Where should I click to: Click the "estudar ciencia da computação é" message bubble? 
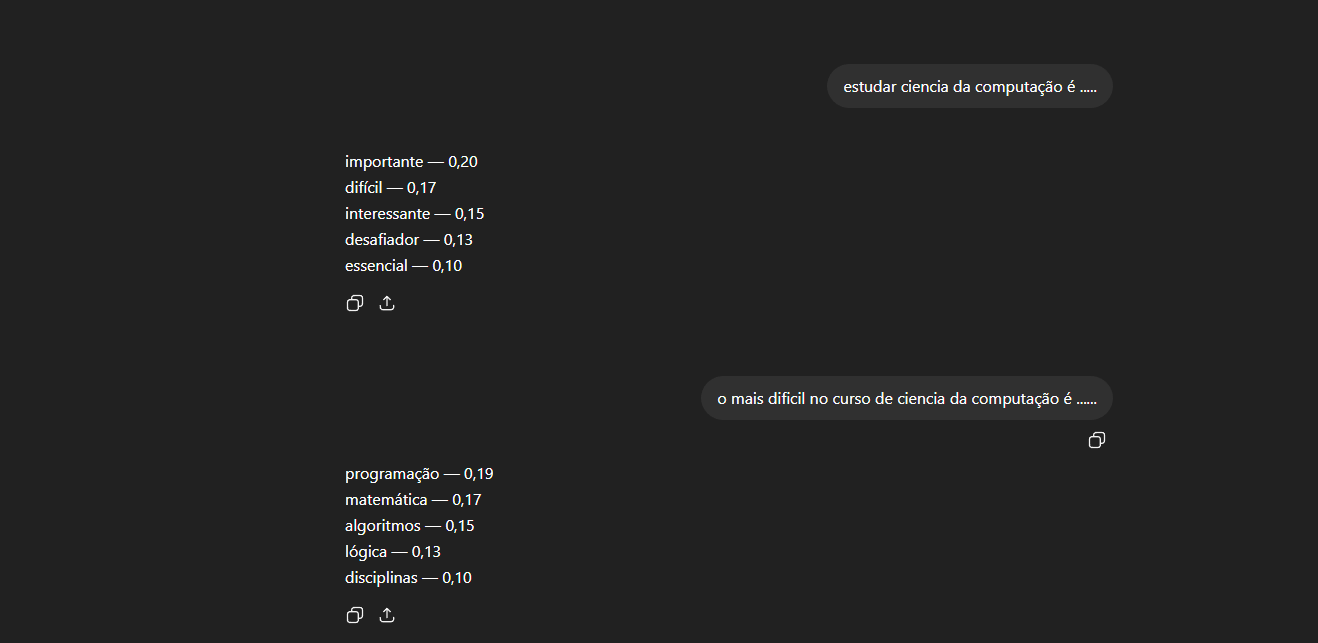pos(969,87)
